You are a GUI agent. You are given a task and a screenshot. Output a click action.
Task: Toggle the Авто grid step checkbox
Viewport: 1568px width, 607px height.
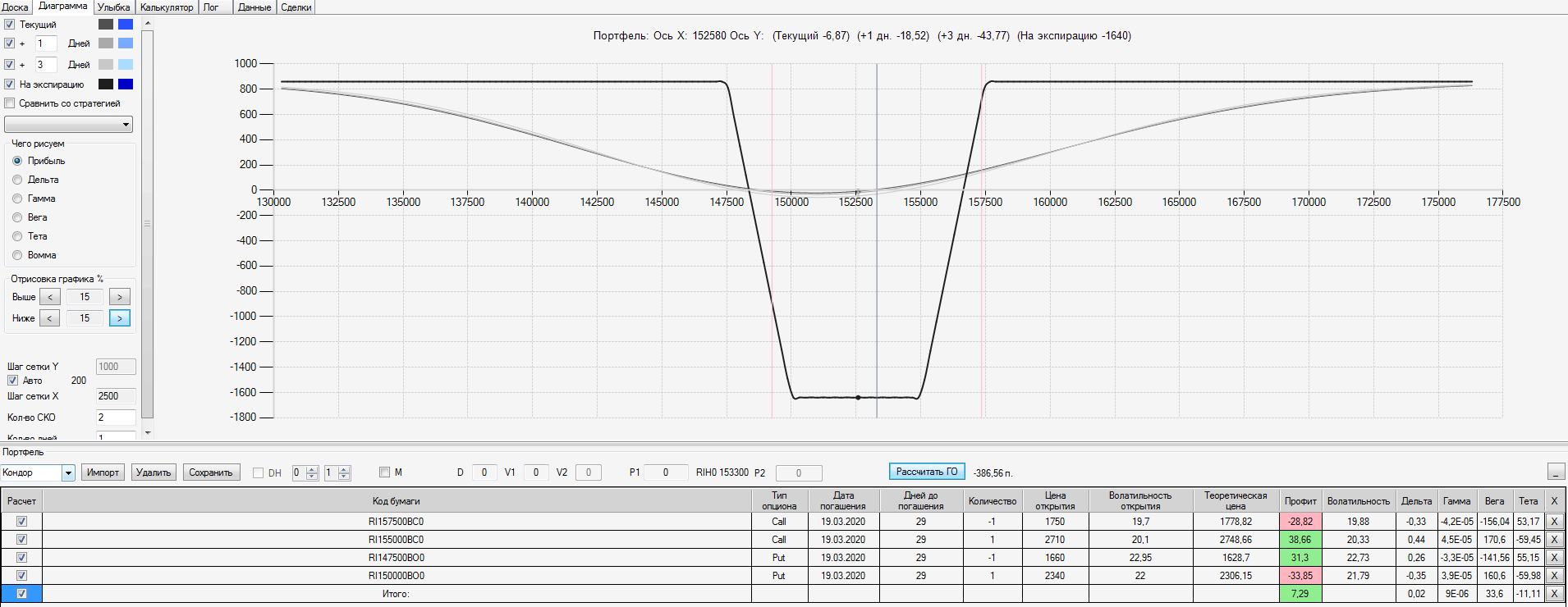(12, 381)
